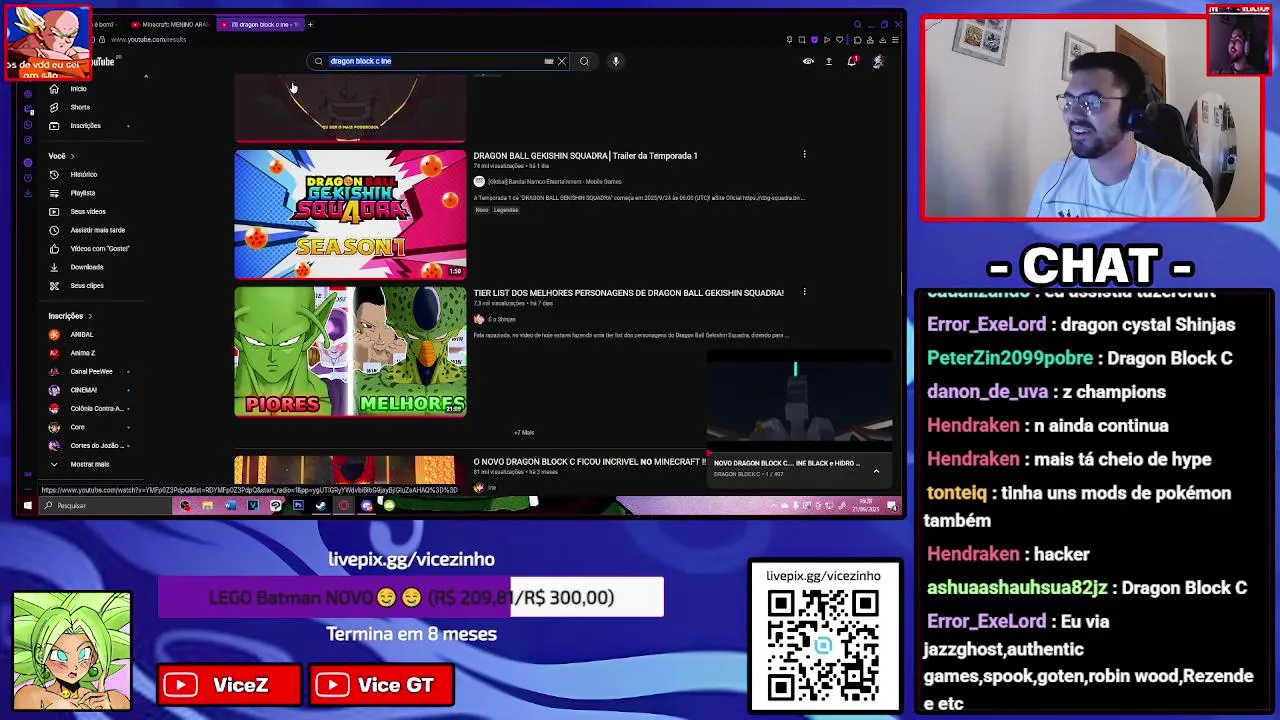1280x720 pixels.
Task: Expand the Inscrições section header chevron
Action: 90,316
